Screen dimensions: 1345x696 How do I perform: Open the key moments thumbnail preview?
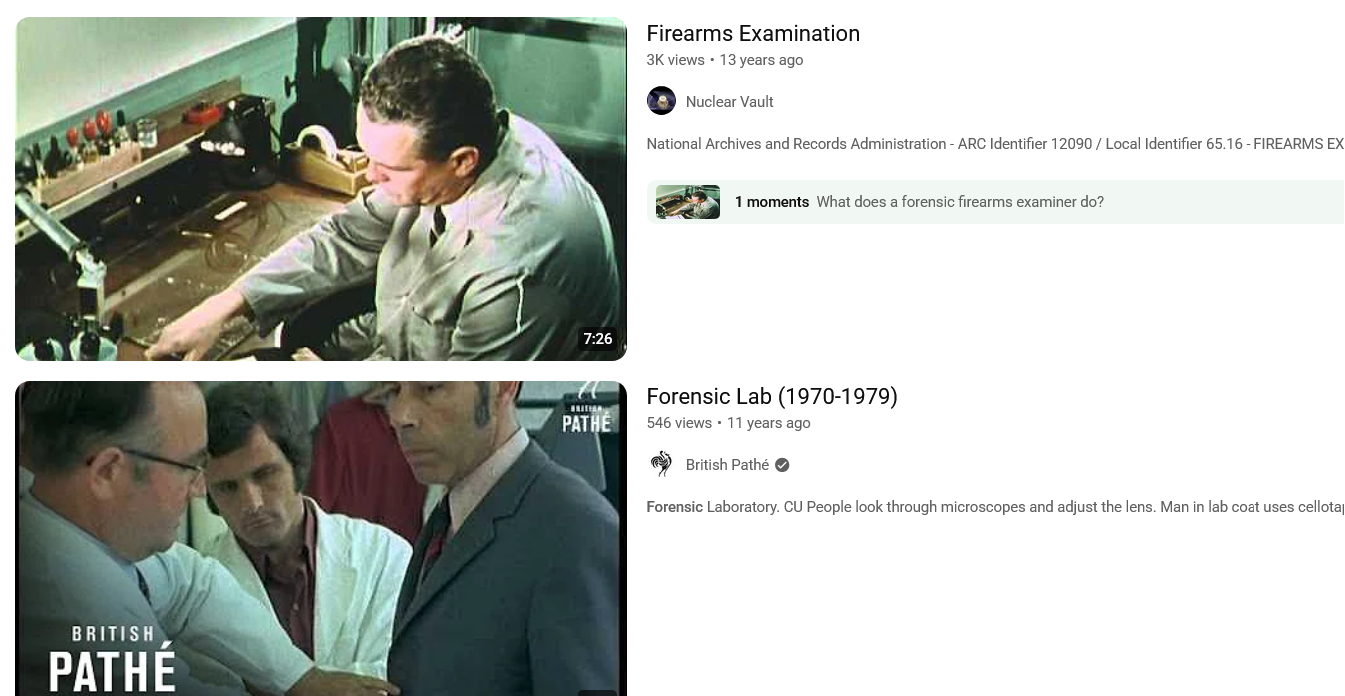[x=688, y=202]
